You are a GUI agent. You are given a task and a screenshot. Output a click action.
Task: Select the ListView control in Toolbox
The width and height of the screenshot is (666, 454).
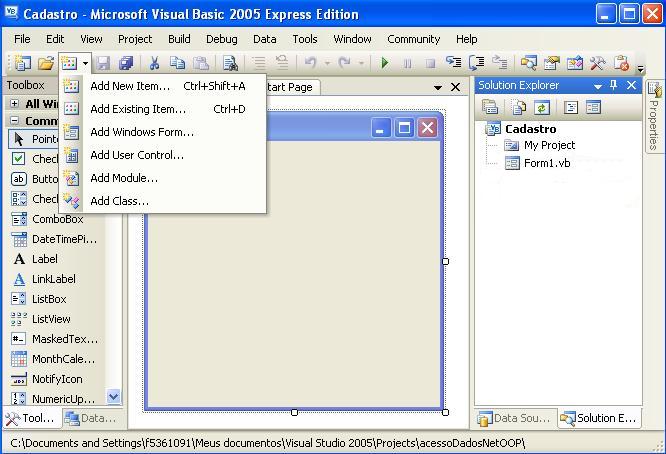point(55,319)
